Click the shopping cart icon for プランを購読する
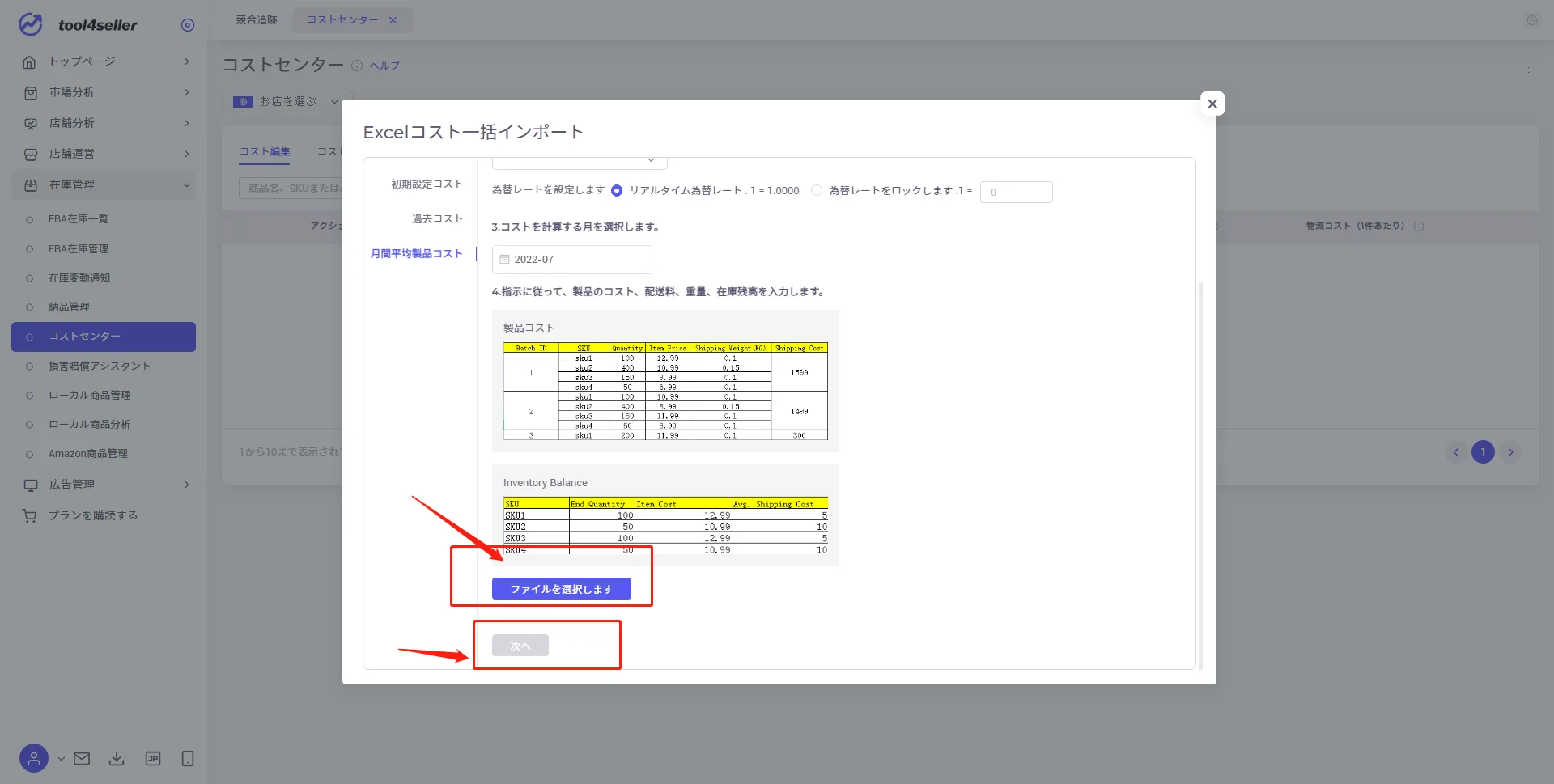The image size is (1554, 784). 30,515
